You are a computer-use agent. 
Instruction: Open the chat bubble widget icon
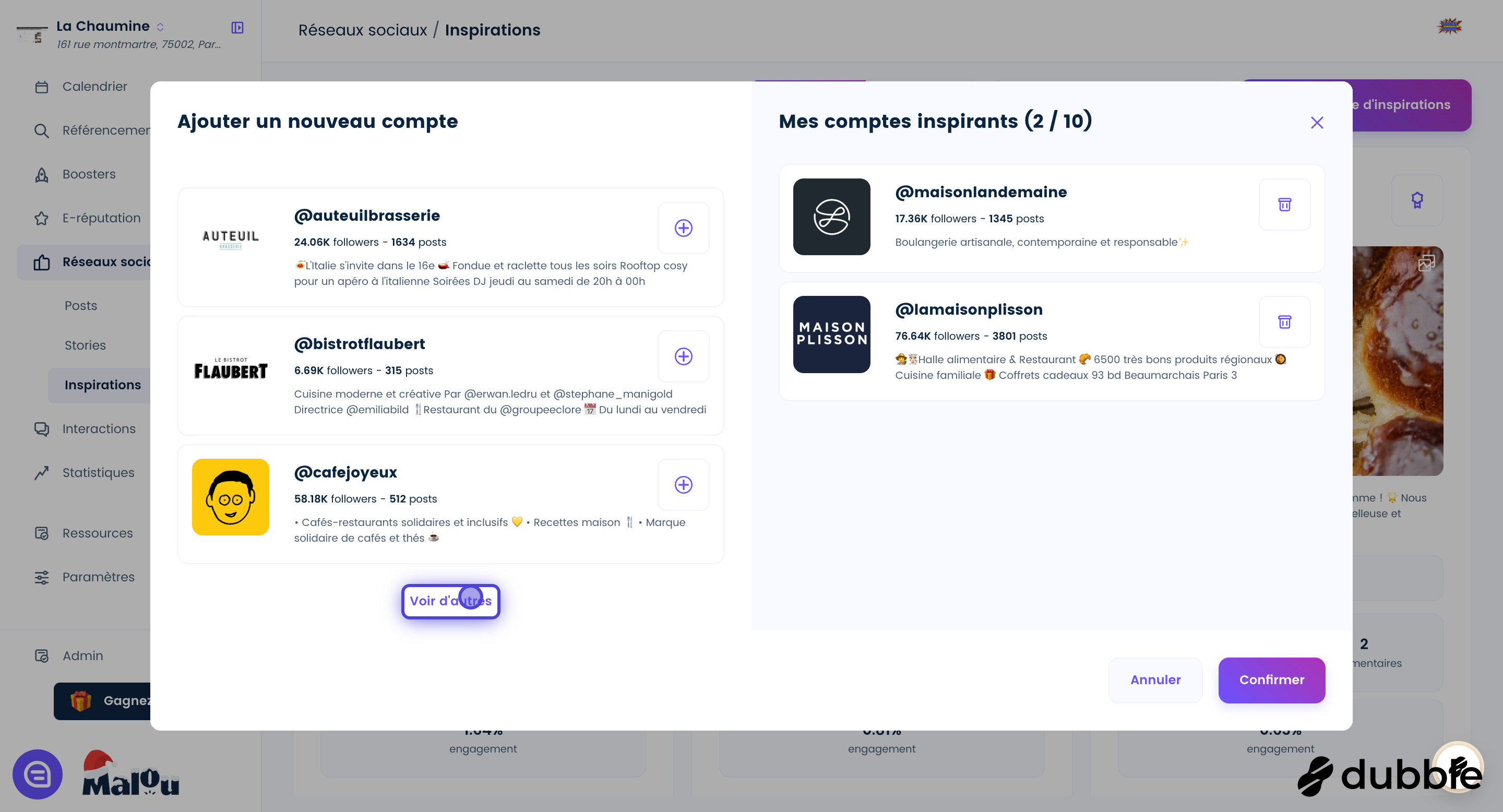(38, 774)
